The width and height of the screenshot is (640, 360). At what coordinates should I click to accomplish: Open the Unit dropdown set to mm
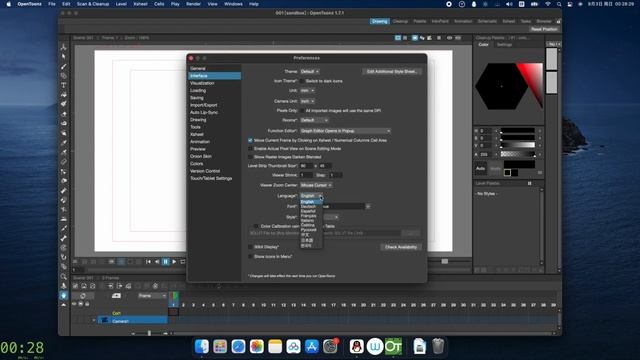pyautogui.click(x=307, y=91)
